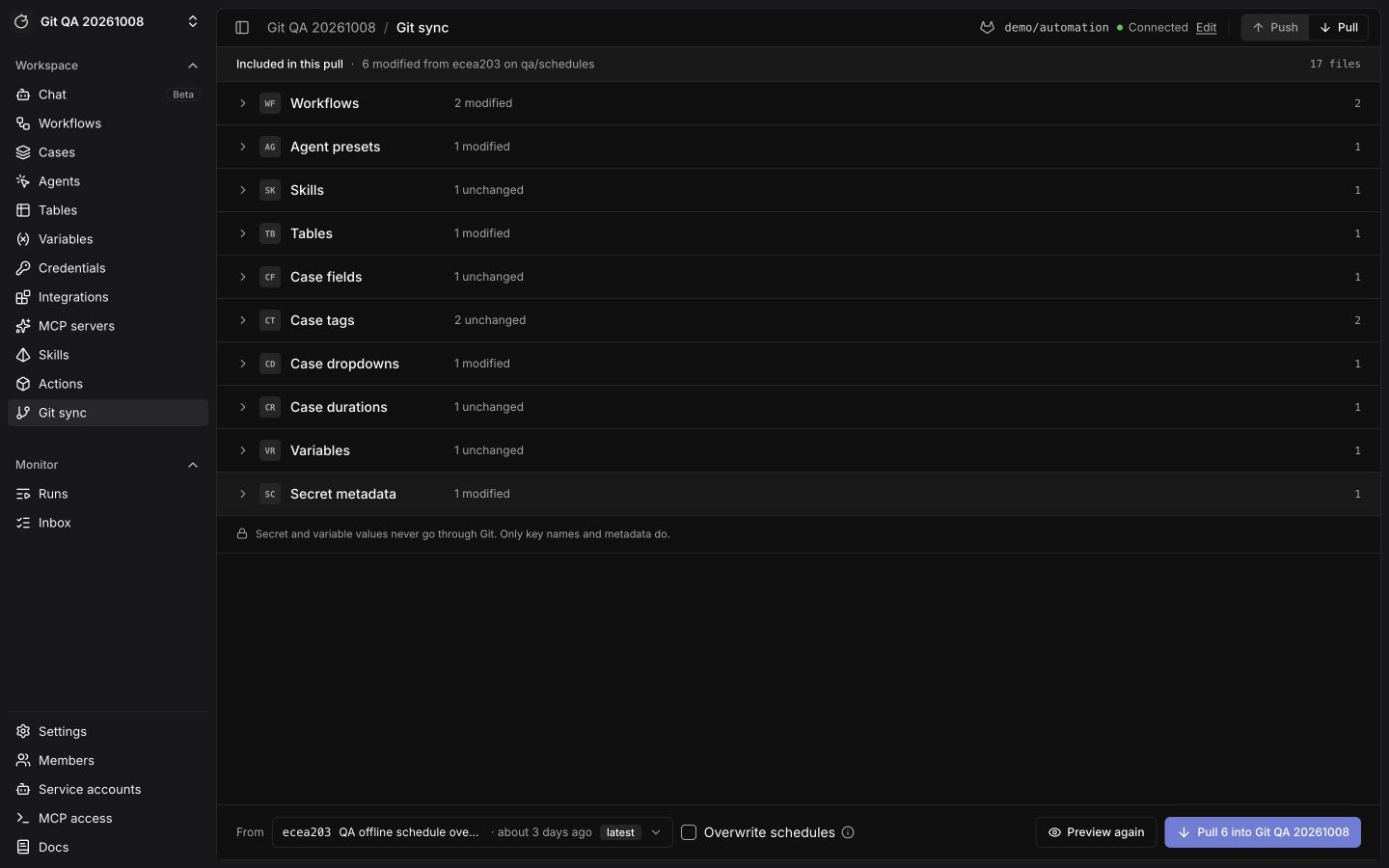The width and height of the screenshot is (1389, 868).
Task: Click '2 unchanged' in Case tags row
Action: 490,320
